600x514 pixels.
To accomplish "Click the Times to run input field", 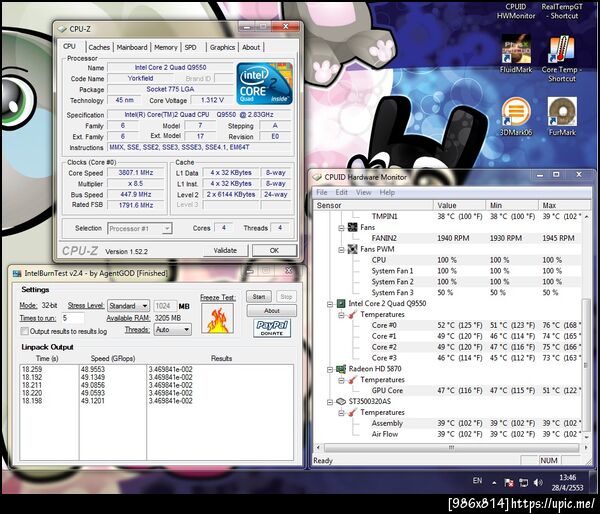I will pos(73,318).
